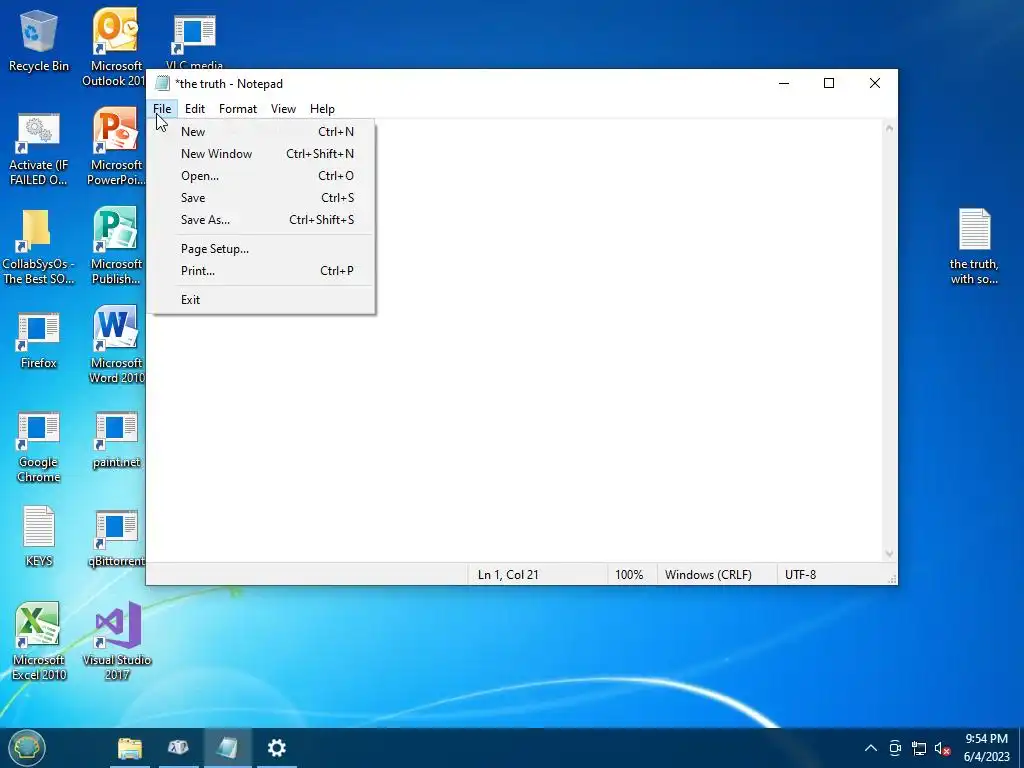Image resolution: width=1024 pixels, height=768 pixels.
Task: Click 'Windows (CRLF)' in status bar
Action: tap(708, 575)
